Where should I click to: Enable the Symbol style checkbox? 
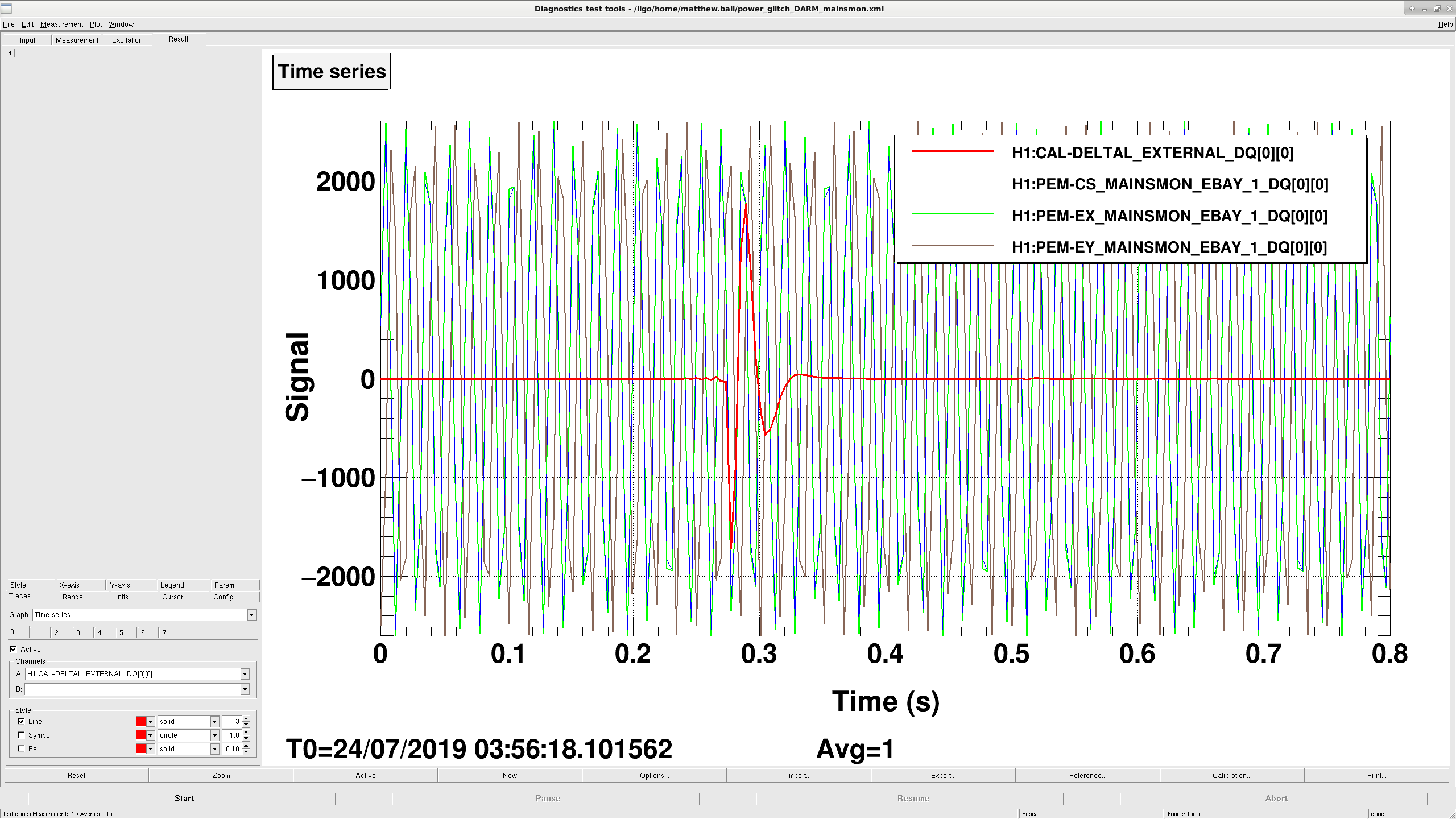[x=21, y=735]
